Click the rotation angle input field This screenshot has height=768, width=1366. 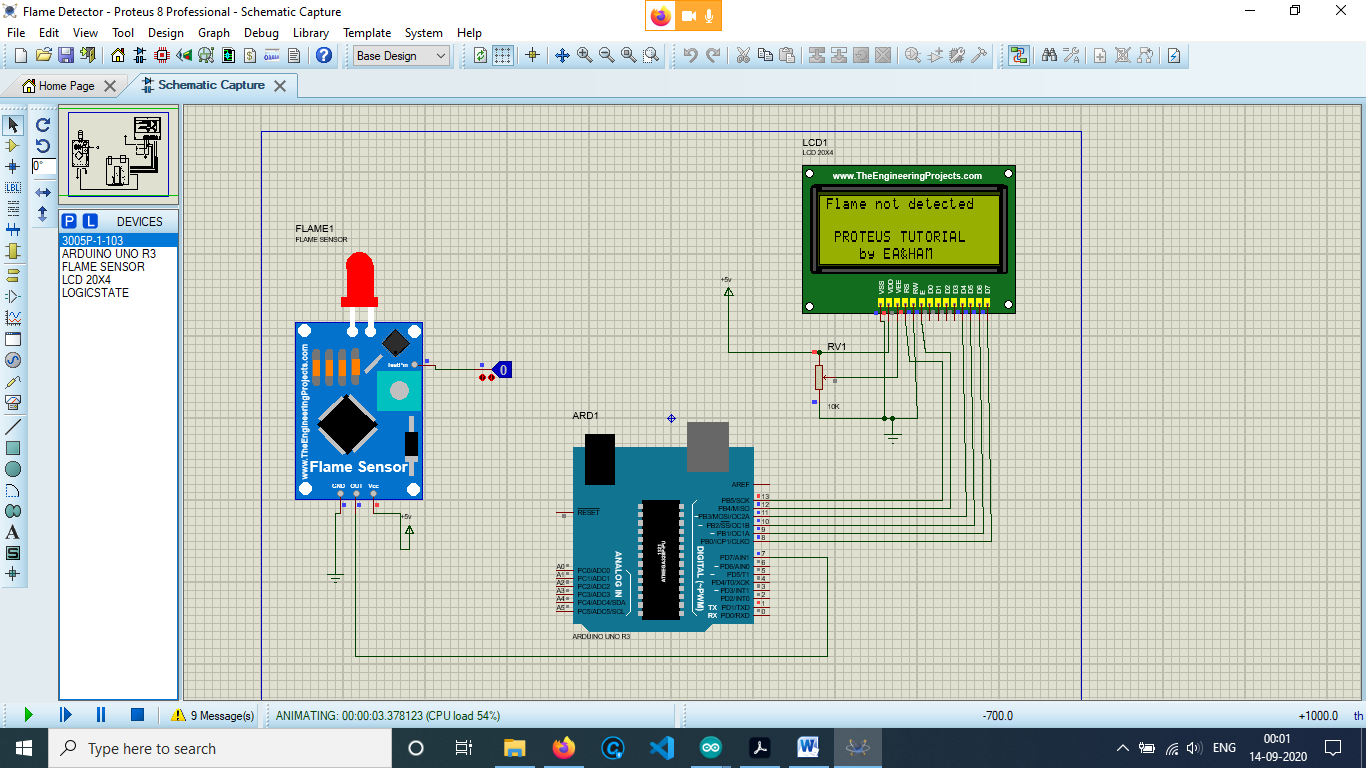[x=43, y=166]
